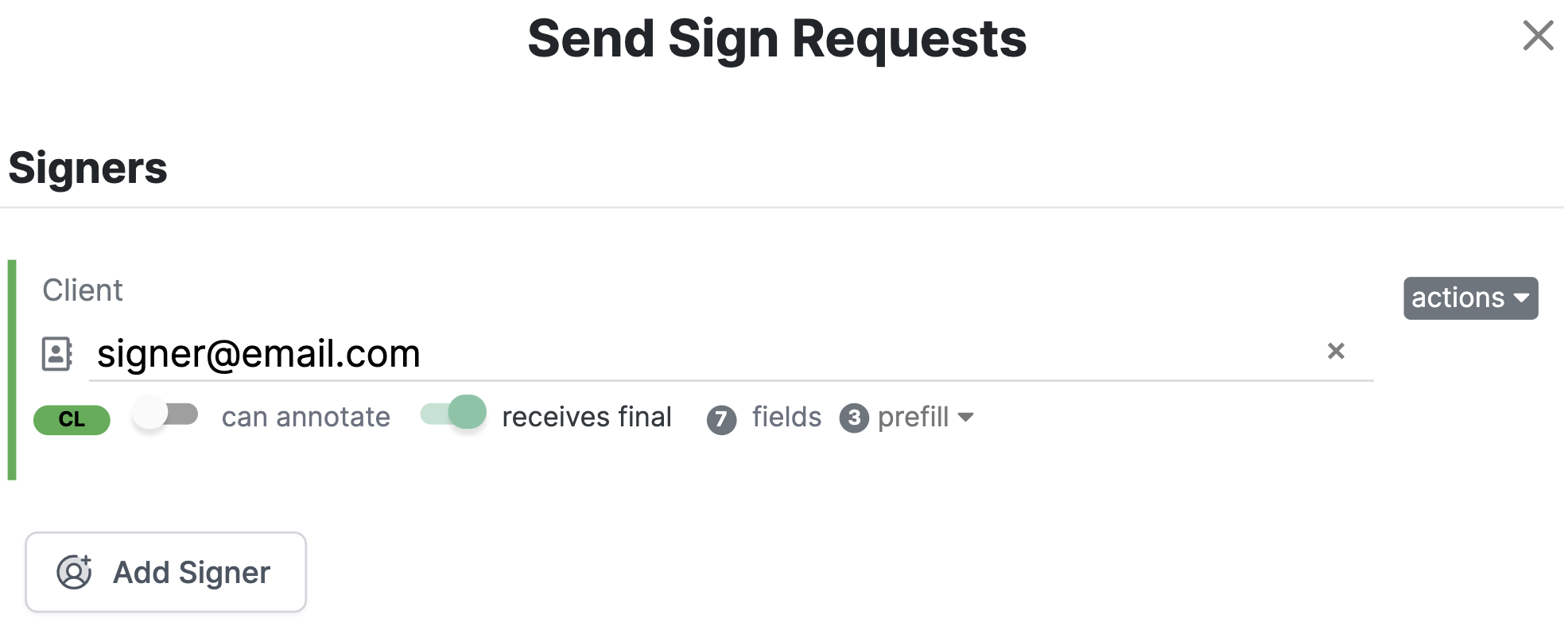The width and height of the screenshot is (1568, 630).
Task: Open the fields list for Client
Action: [786, 417]
